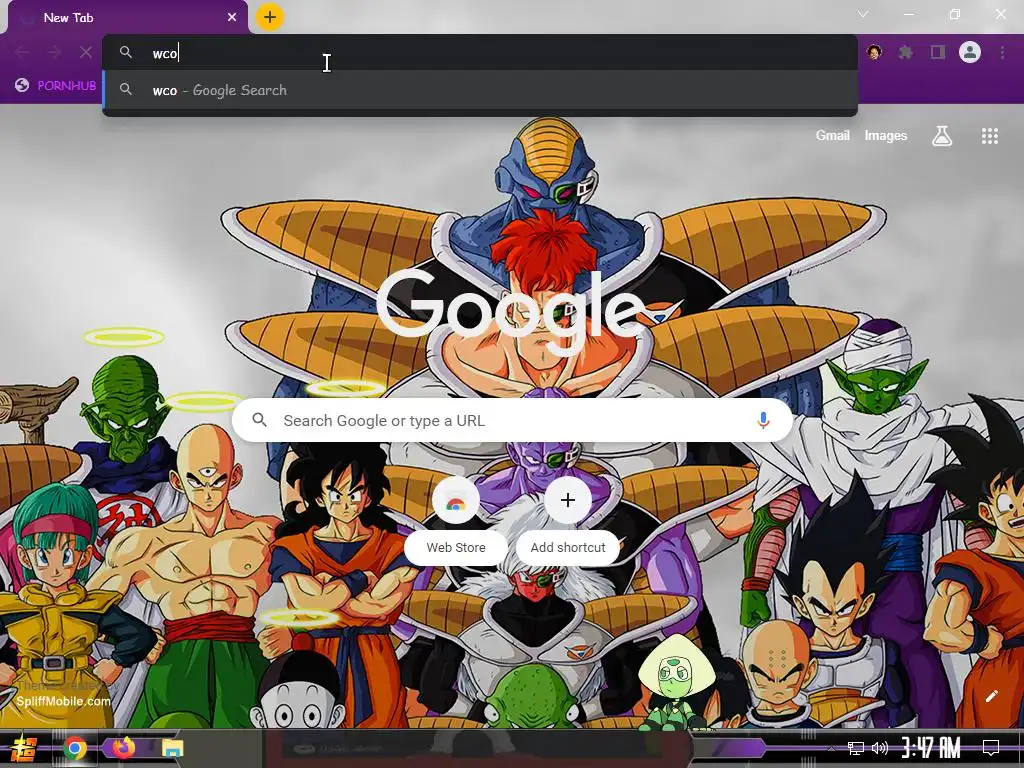Screen dimensions: 1024x768
Task: Go back with the back arrow
Action: [x=22, y=52]
